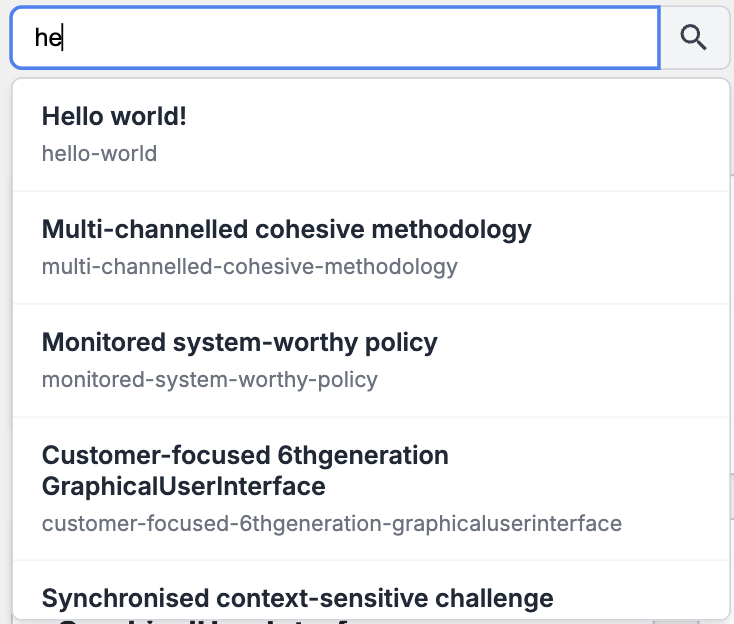Select "Customer-focused 6thgeneration" suggestion title
This screenshot has width=734, height=624.
[x=245, y=456]
